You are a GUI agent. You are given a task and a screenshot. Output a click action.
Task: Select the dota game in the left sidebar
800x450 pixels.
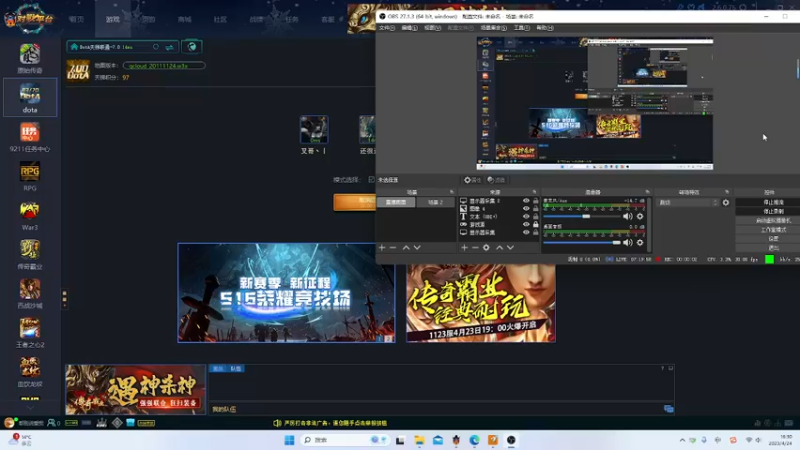[30, 97]
